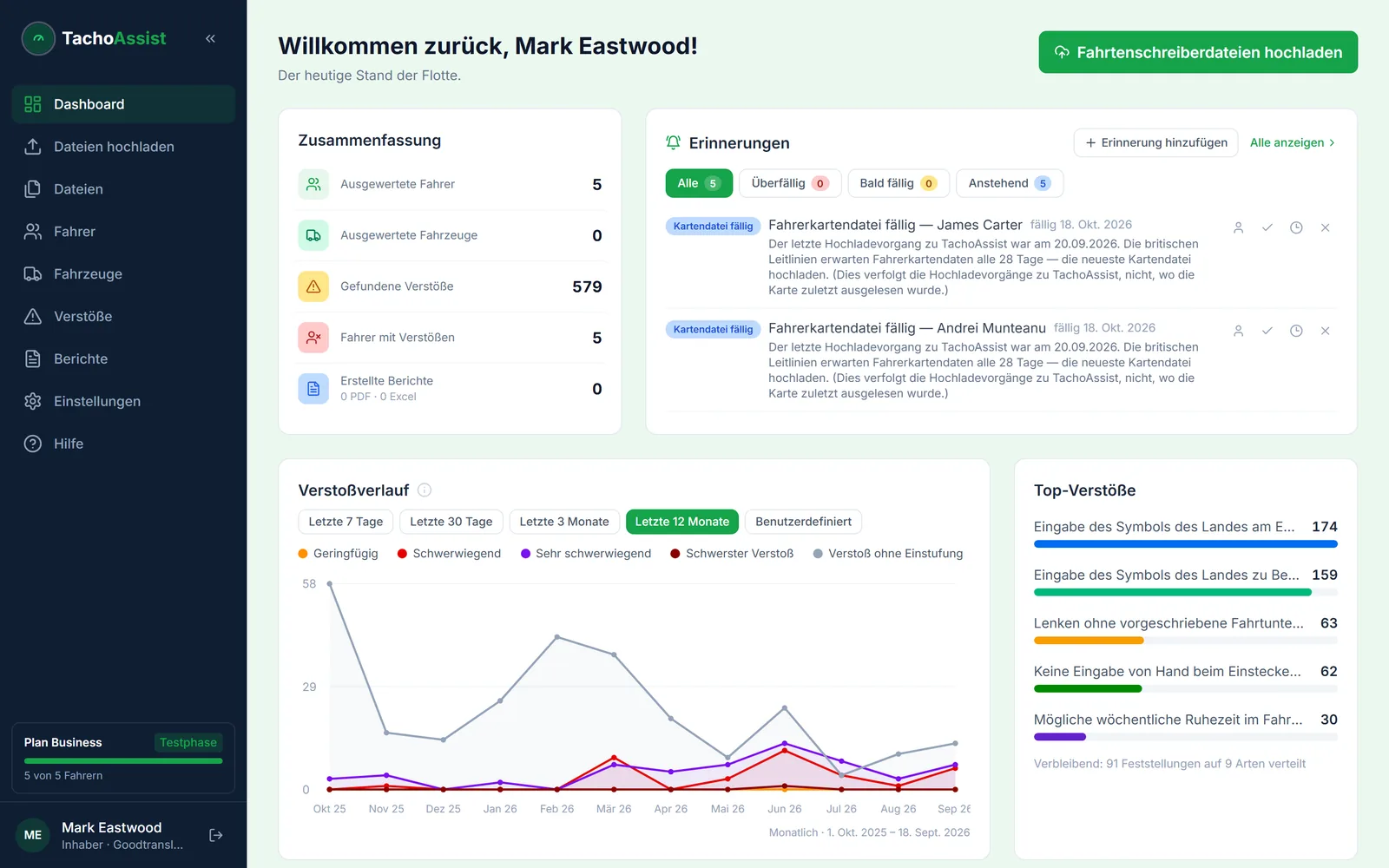Image resolution: width=1389 pixels, height=868 pixels.
Task: Click Eingabe des Symbols des Landes zu Be... row
Action: point(1186,582)
